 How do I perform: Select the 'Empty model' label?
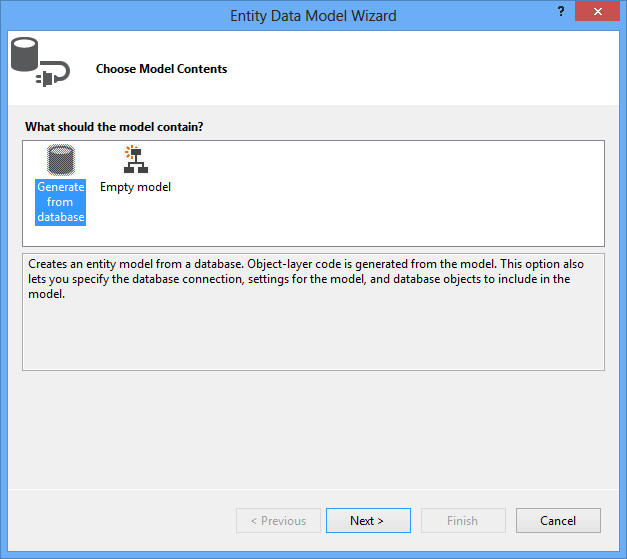pyautogui.click(x=135, y=187)
